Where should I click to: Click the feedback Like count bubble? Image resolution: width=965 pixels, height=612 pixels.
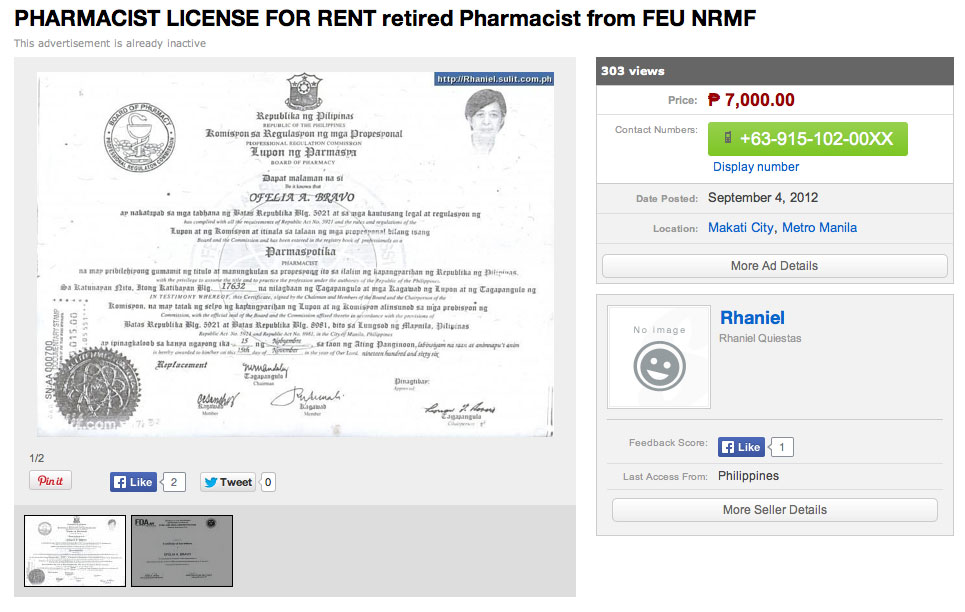[x=782, y=447]
